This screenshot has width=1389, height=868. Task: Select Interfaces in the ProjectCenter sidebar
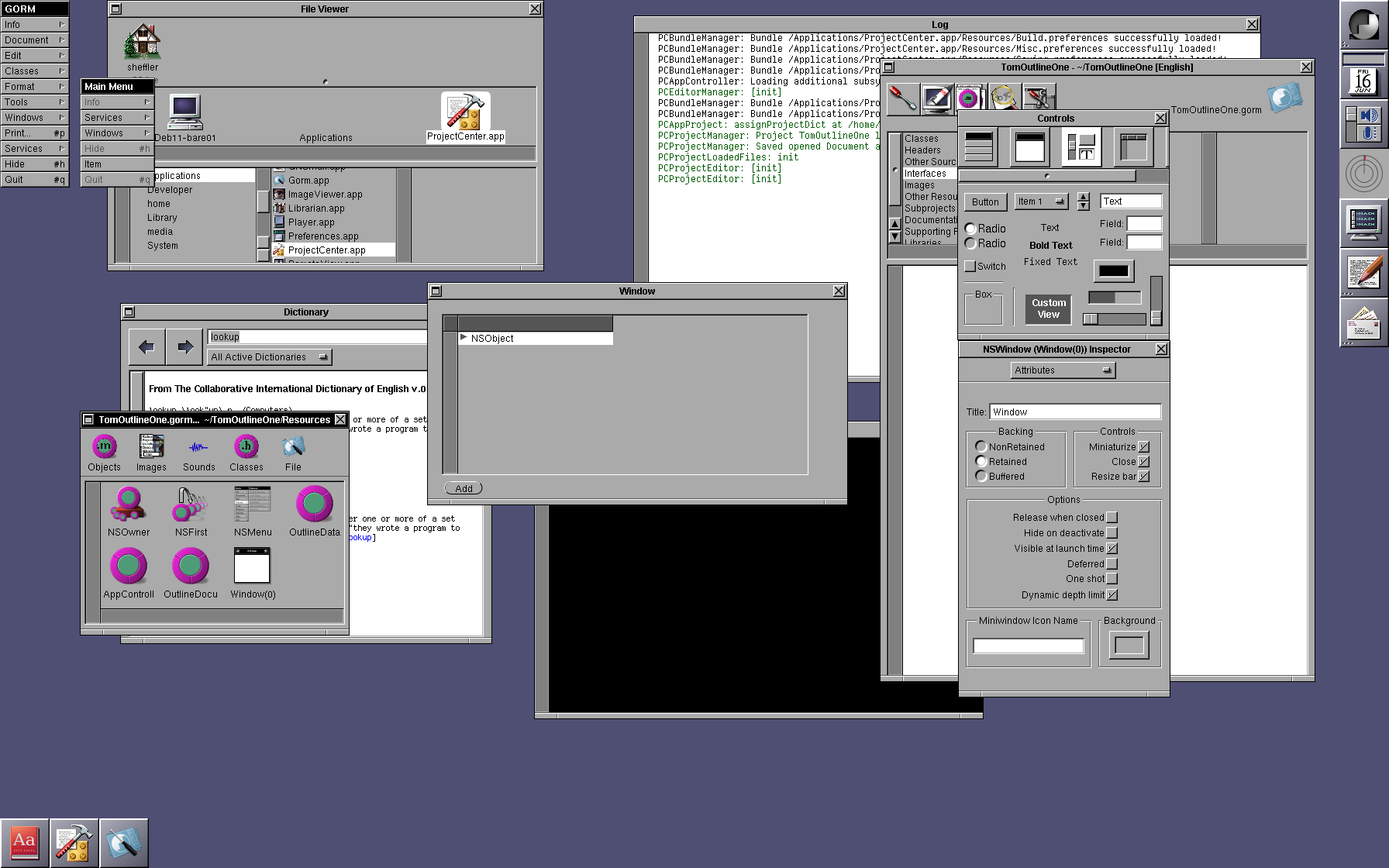click(927, 173)
